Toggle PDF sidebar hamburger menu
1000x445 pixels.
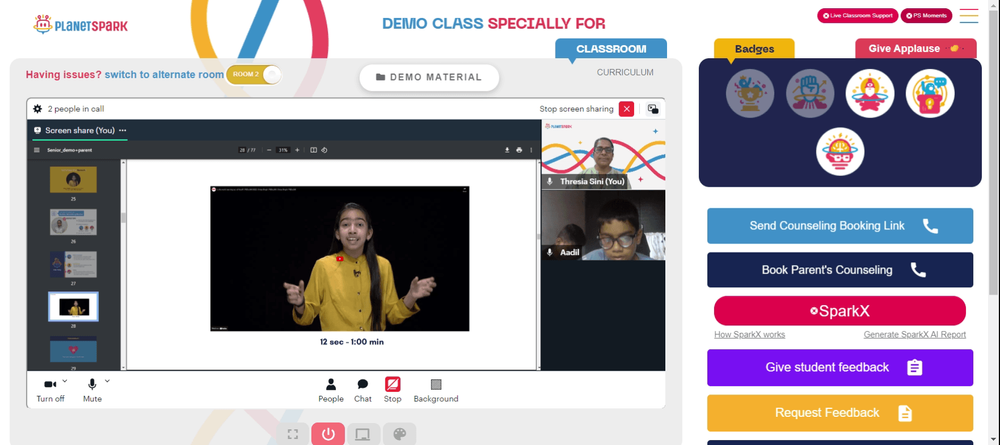pyautogui.click(x=36, y=150)
